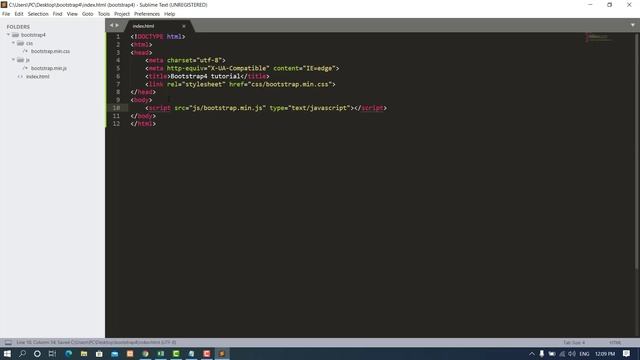The image size is (640, 360).
Task: Open the Selection menu
Action: (x=38, y=14)
